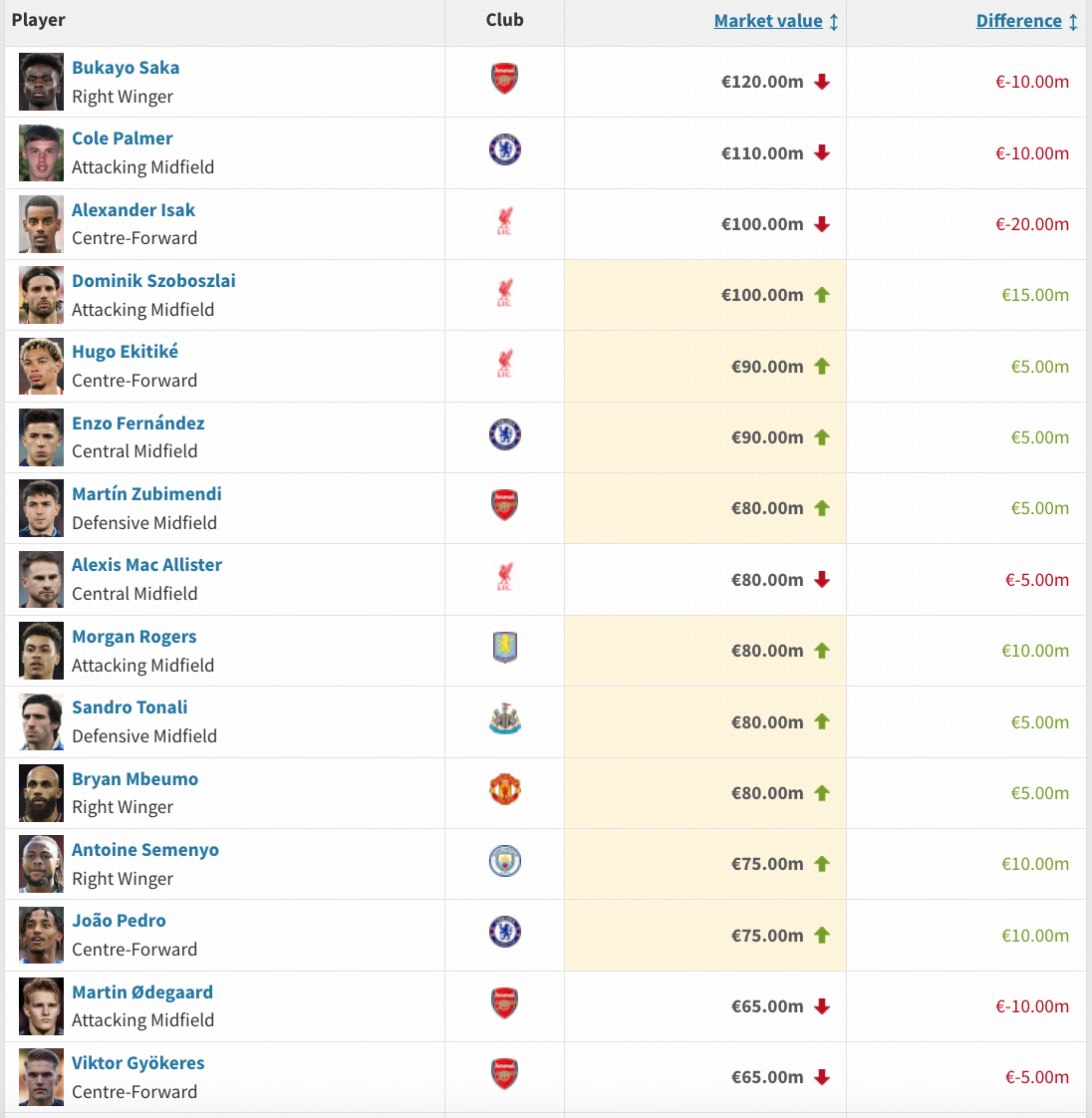Click the red down arrow beside Cole Palmer's value
1092x1118 pixels.
[x=822, y=152]
